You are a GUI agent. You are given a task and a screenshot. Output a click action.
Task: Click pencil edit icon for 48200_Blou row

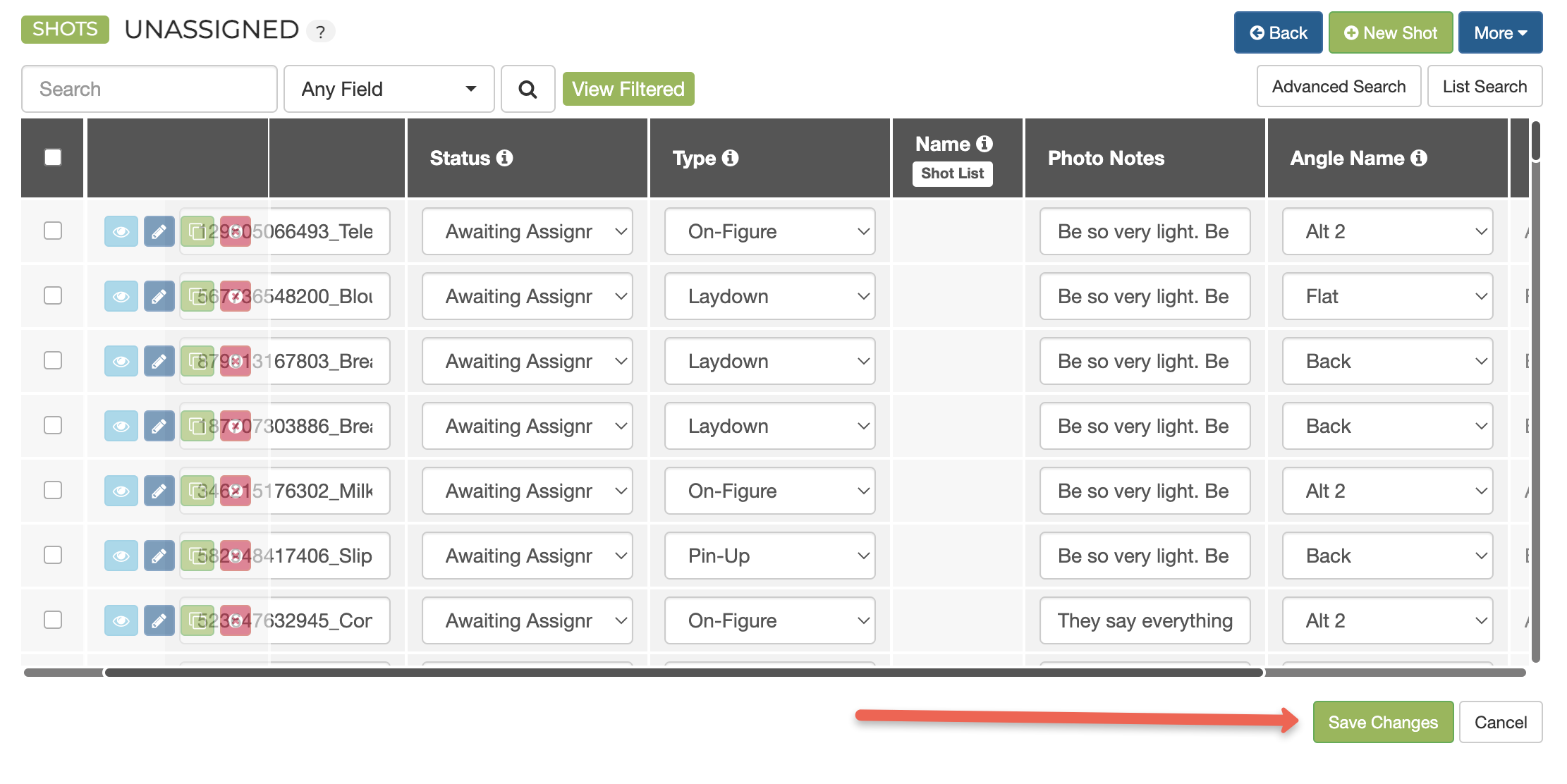[159, 297]
